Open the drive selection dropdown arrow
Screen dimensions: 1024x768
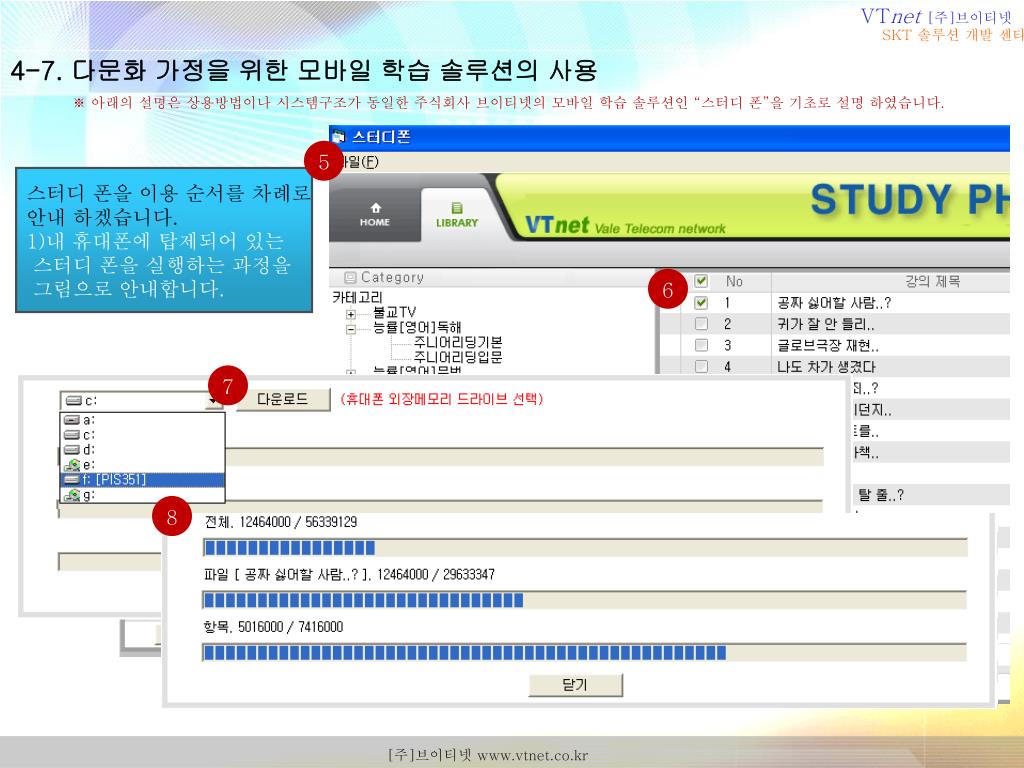pyautogui.click(x=214, y=400)
